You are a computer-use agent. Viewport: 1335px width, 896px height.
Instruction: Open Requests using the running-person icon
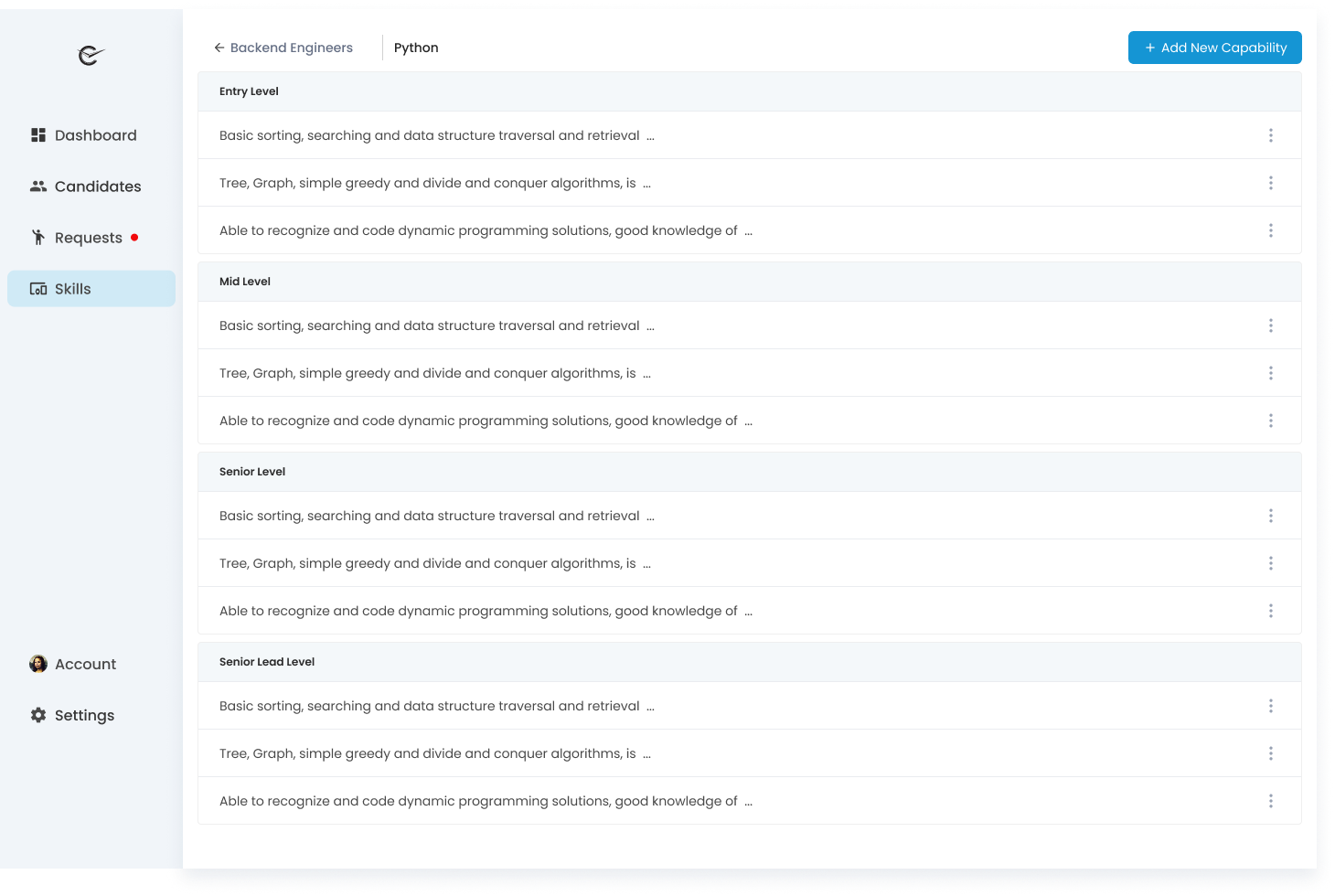37,237
